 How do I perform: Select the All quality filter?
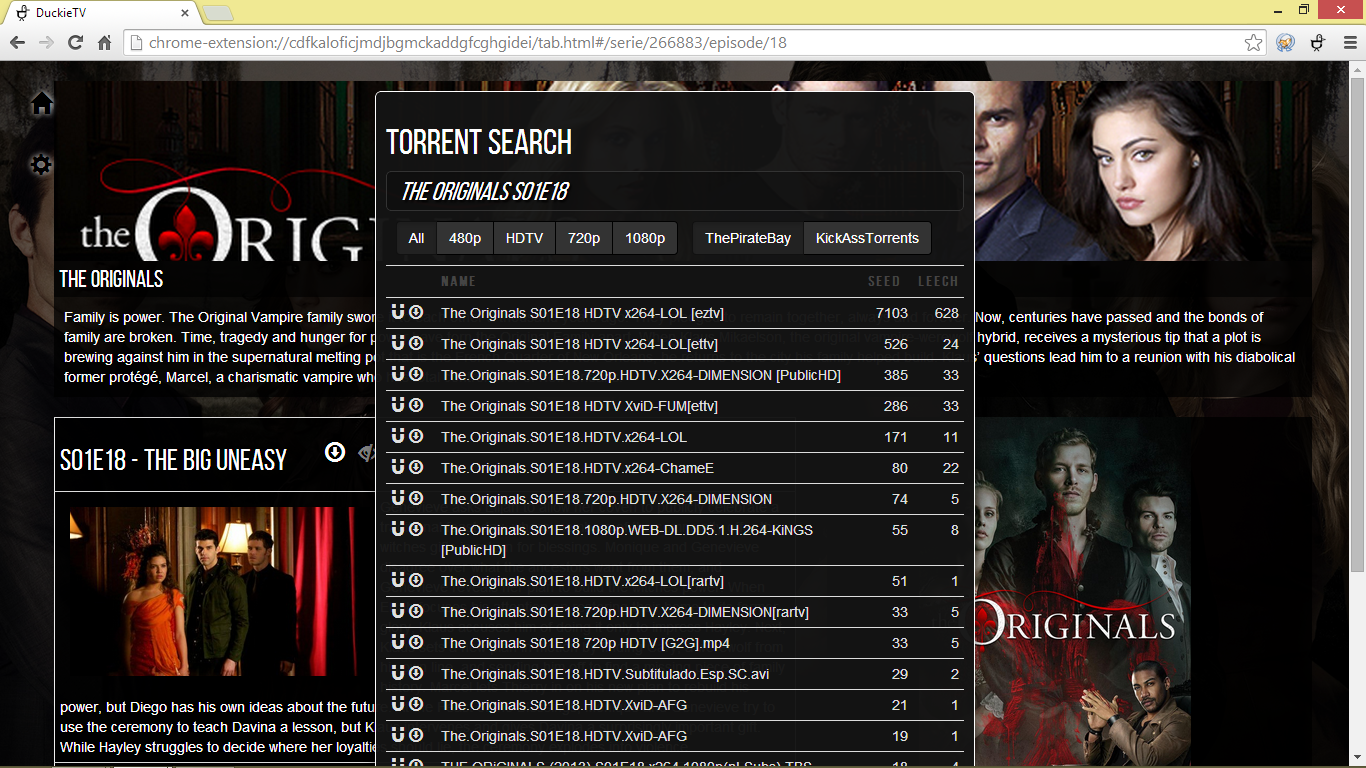click(416, 238)
